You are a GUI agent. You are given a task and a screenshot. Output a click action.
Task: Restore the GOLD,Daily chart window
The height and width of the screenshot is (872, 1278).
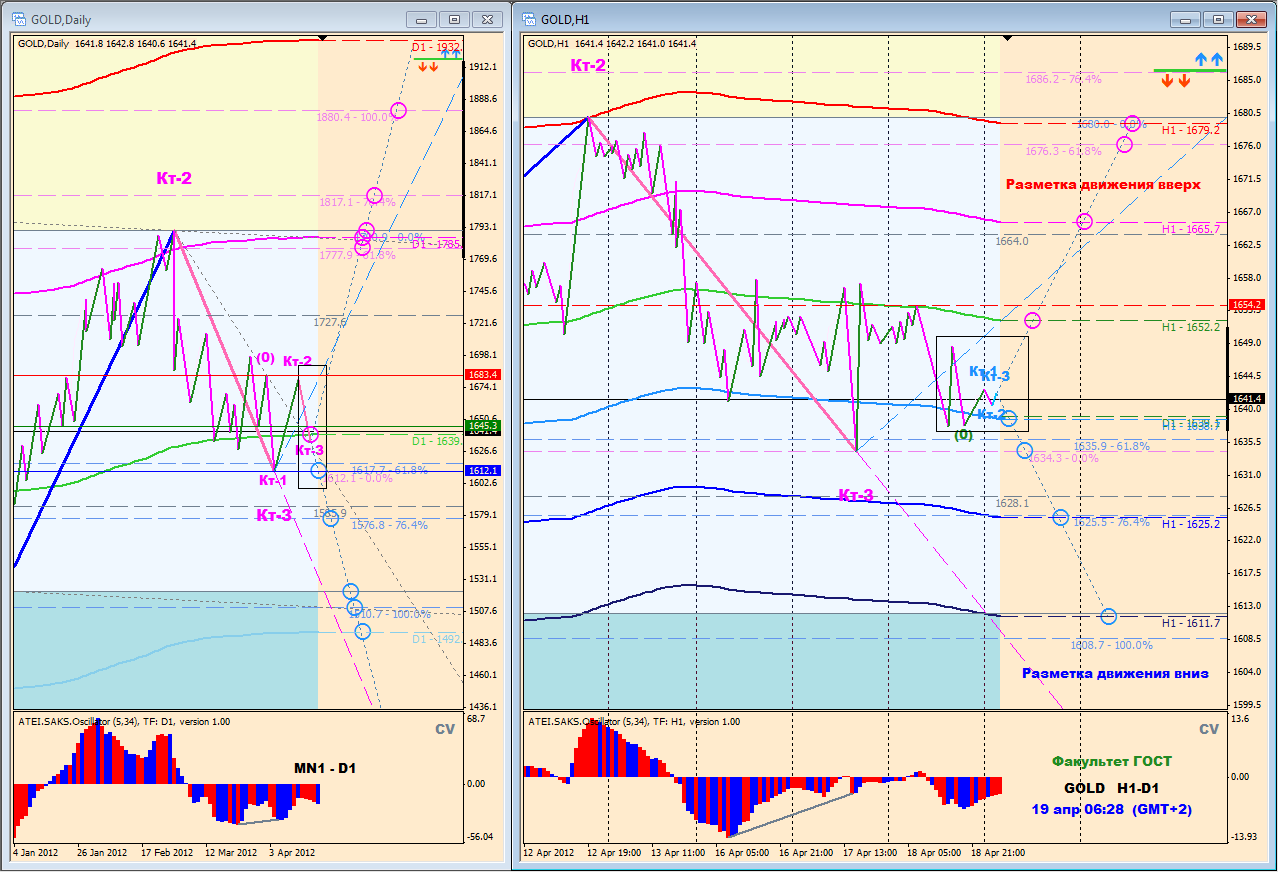pos(455,19)
